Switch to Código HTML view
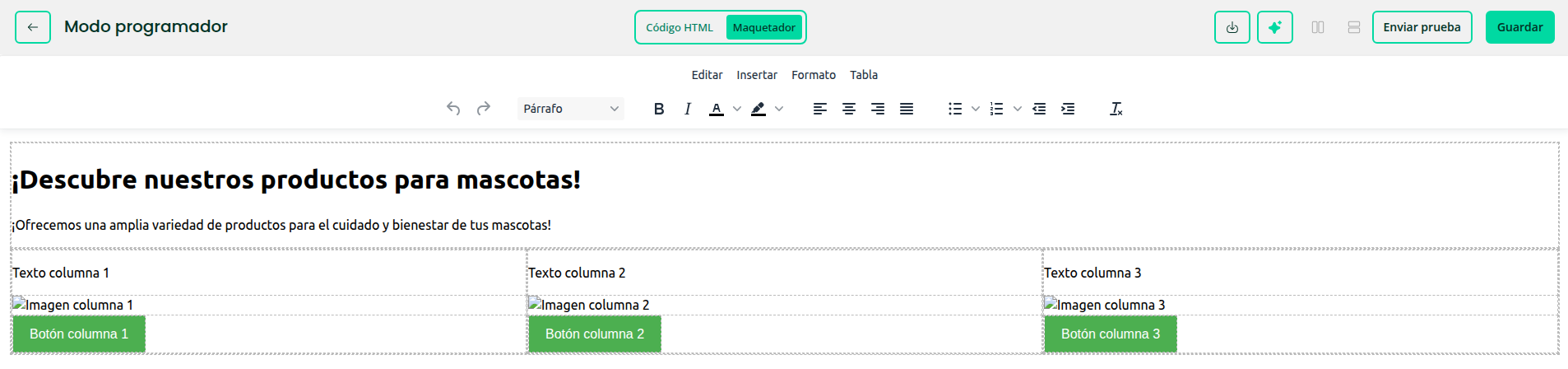This screenshot has height=369, width=1568. click(679, 27)
